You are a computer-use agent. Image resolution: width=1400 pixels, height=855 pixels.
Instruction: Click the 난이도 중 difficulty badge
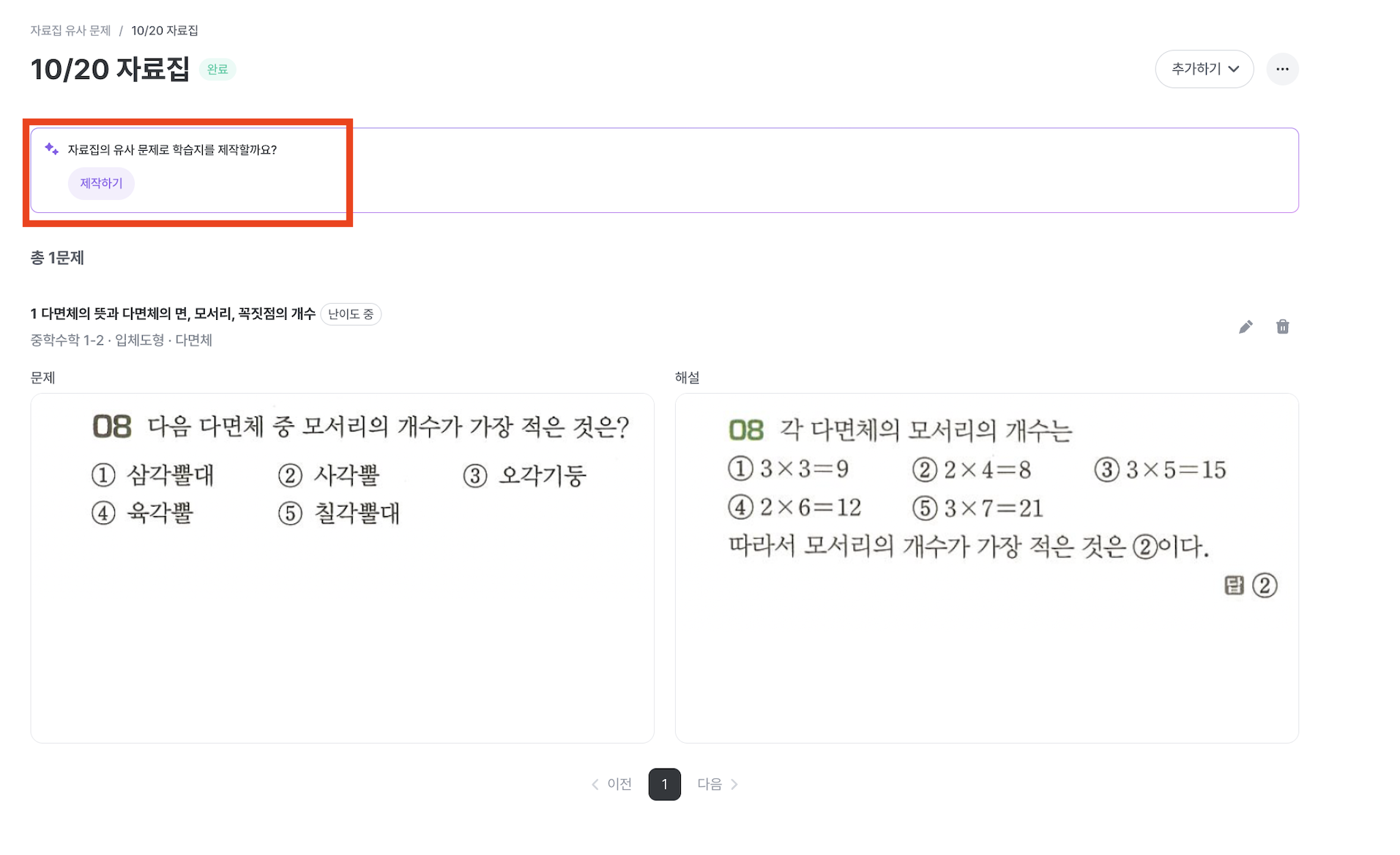[x=351, y=314]
